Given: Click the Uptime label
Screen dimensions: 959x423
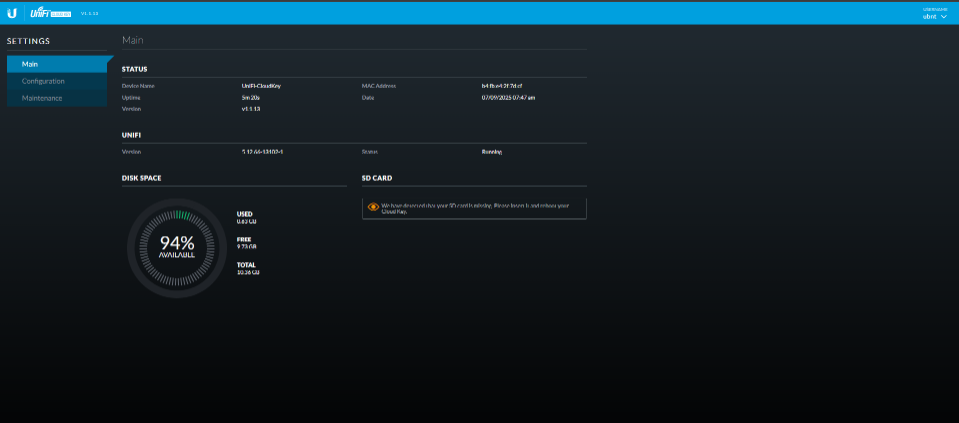Looking at the screenshot, I should [x=131, y=98].
